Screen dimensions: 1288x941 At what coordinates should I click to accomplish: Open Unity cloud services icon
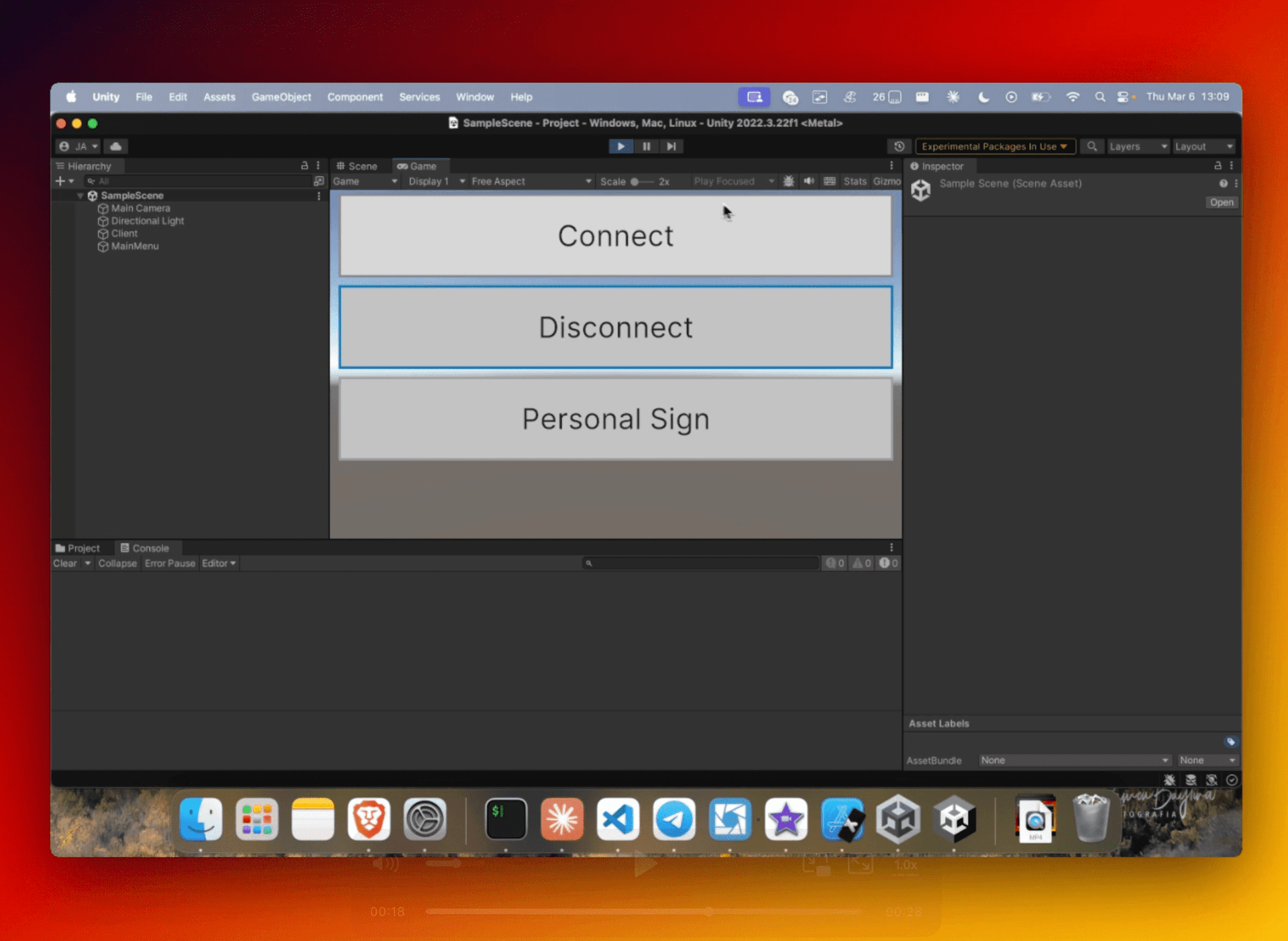point(116,146)
